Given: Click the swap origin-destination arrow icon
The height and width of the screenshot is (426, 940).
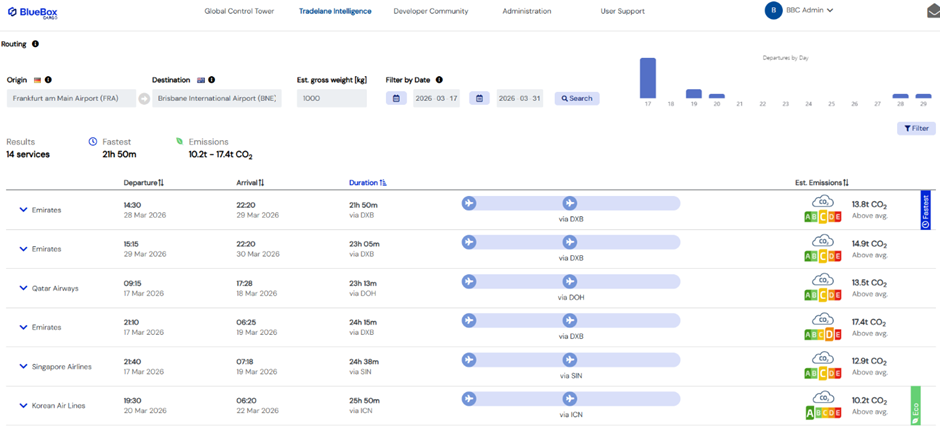Looking at the screenshot, I should (144, 99).
